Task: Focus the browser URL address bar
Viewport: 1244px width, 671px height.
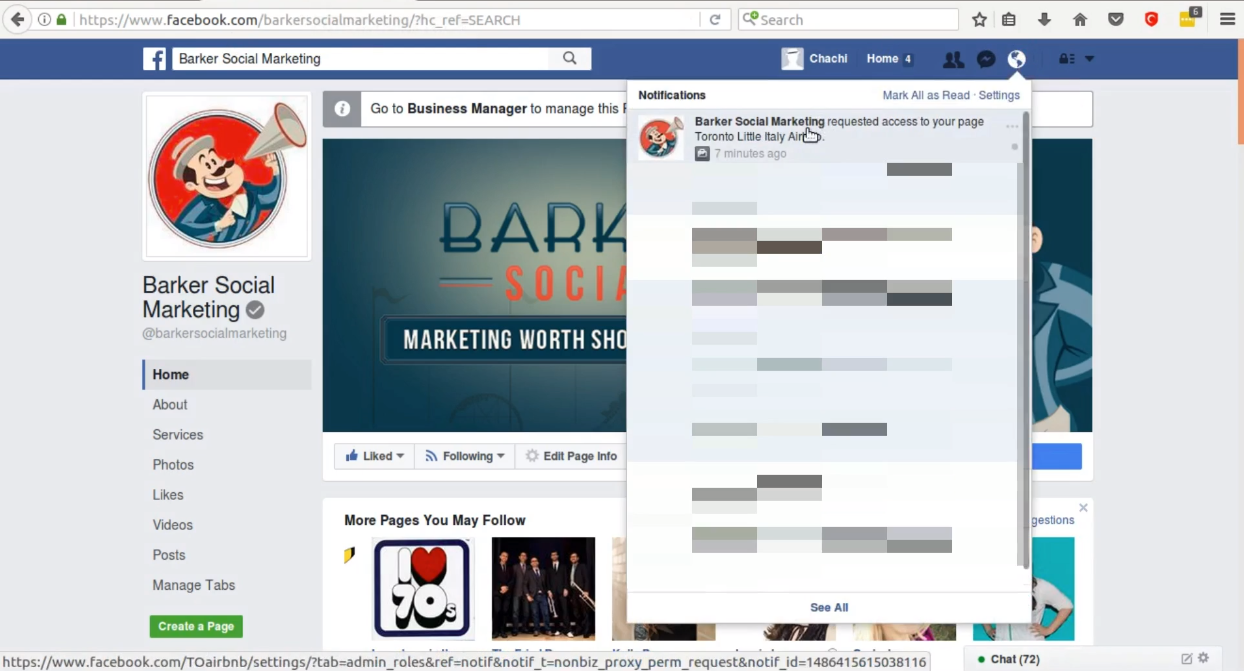Action: [x=388, y=19]
